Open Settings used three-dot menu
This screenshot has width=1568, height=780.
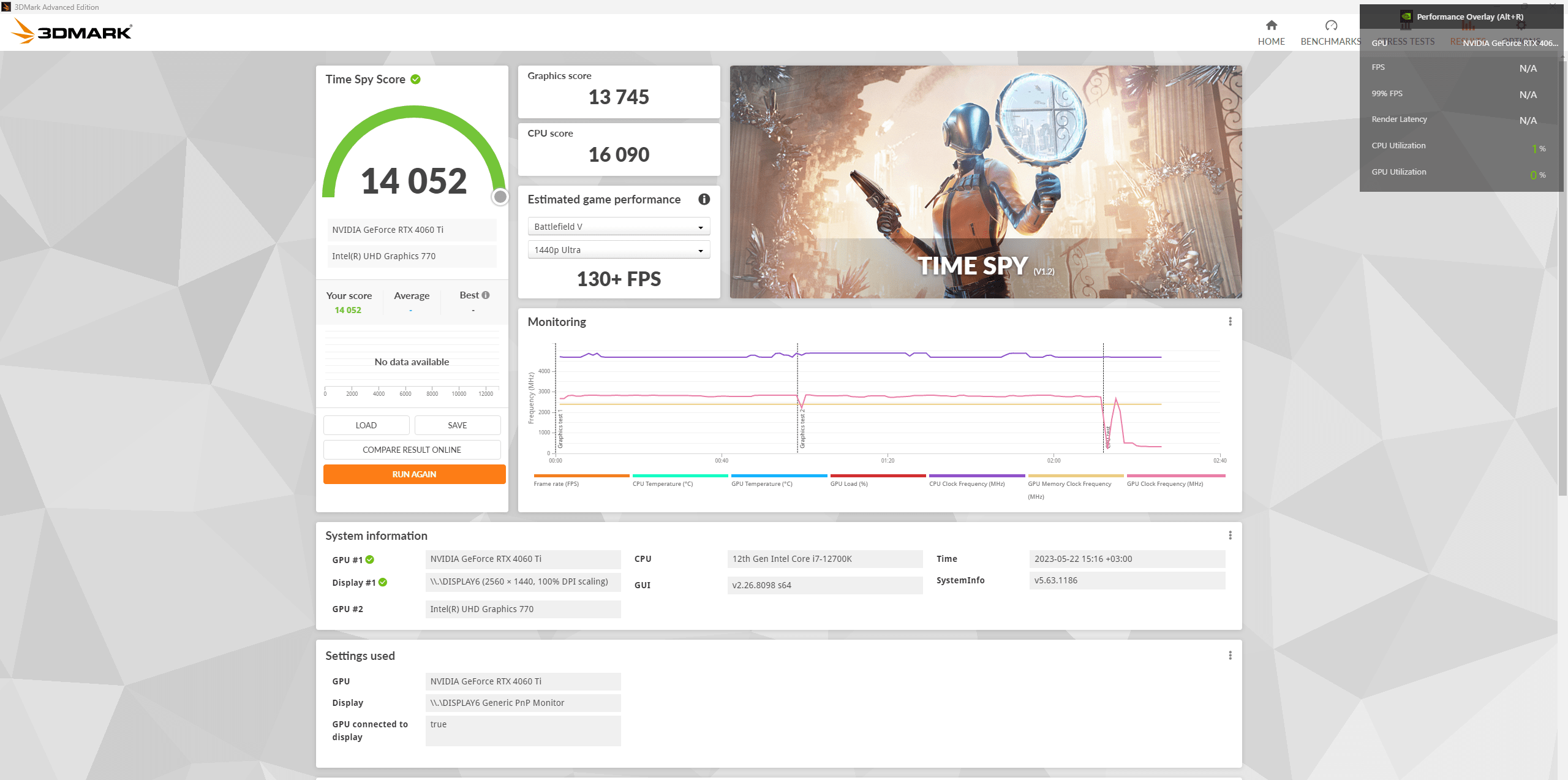(1230, 656)
